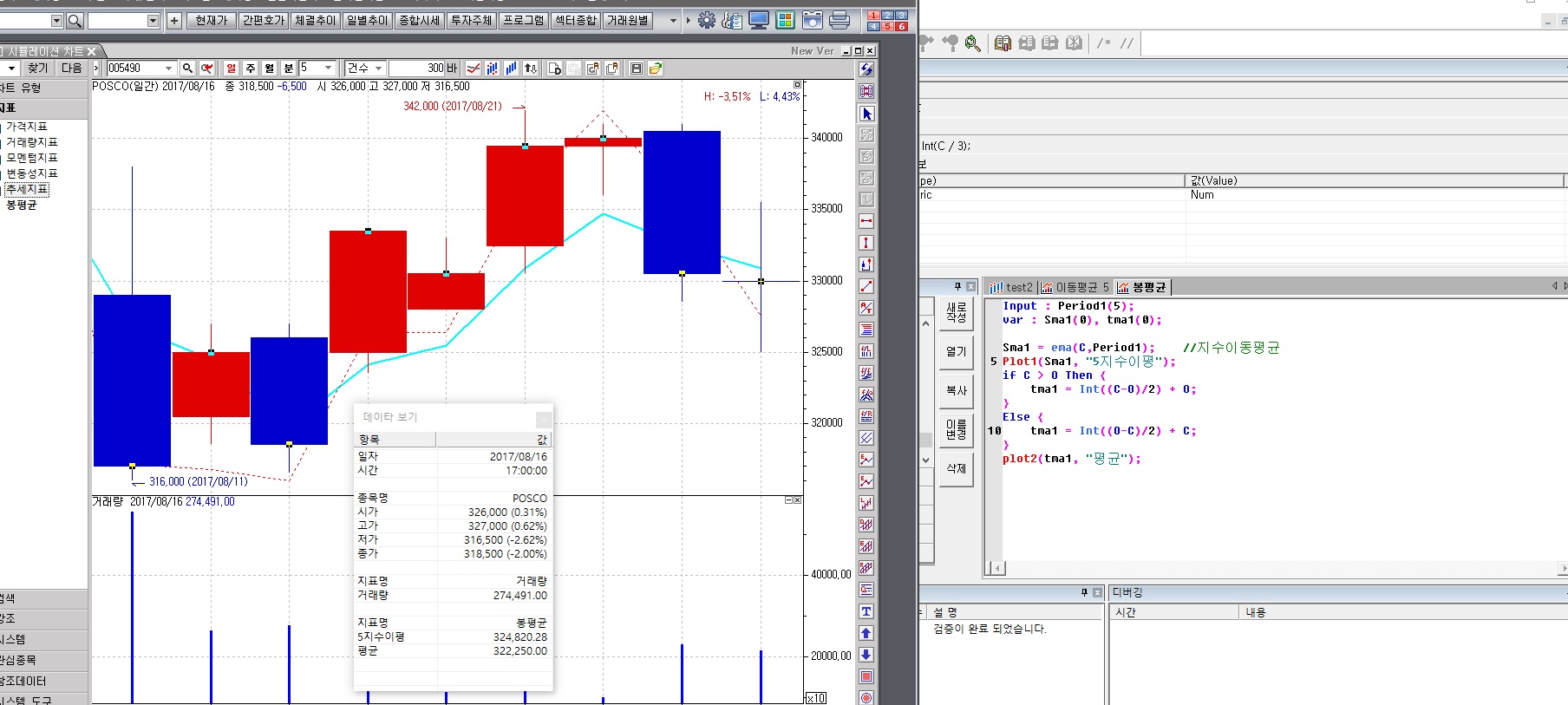Viewport: 1568px width, 705px height.
Task: Switch to the 이동평균 5 tab
Action: [1075, 287]
